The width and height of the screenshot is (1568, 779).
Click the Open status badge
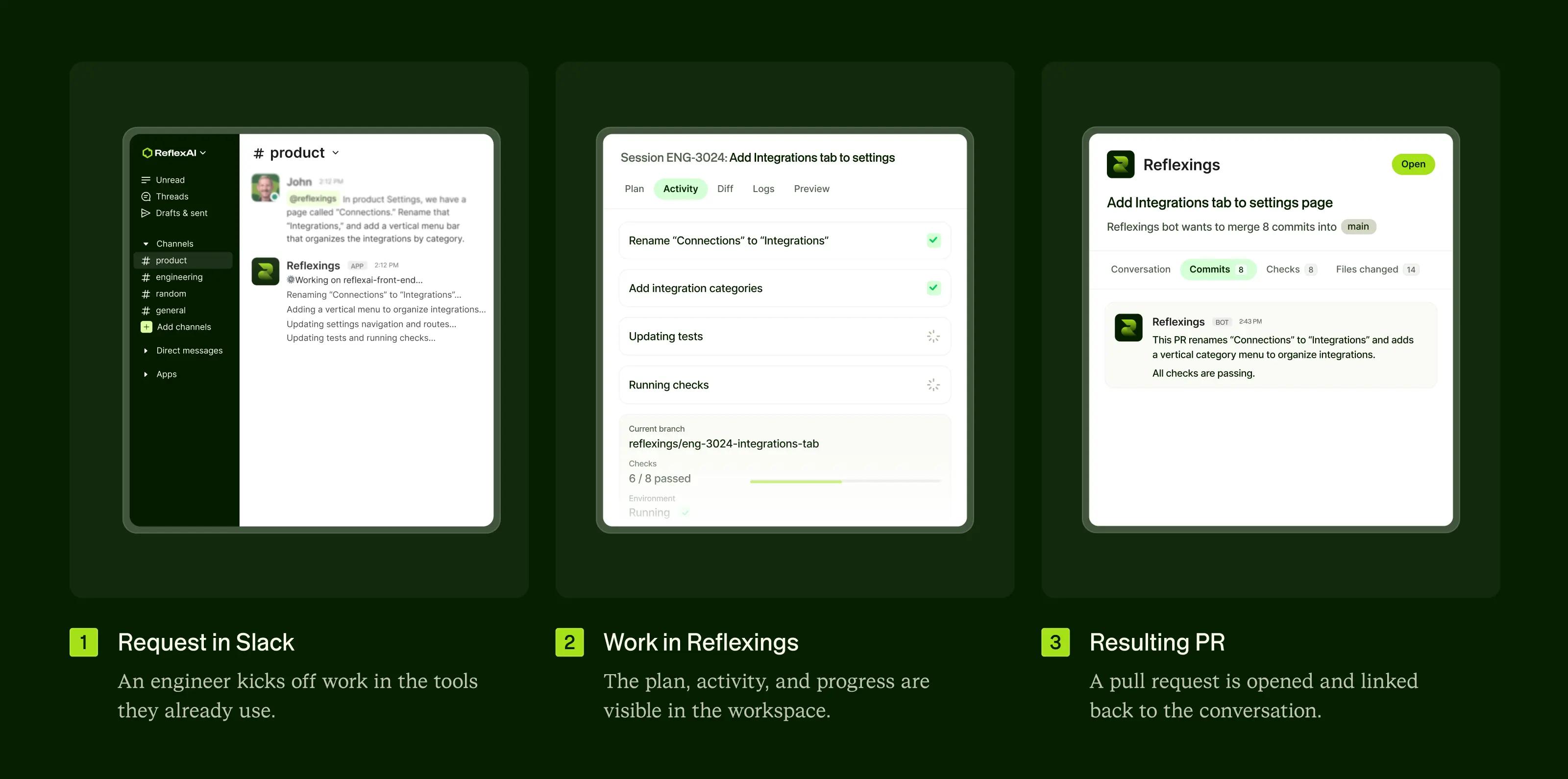1413,164
